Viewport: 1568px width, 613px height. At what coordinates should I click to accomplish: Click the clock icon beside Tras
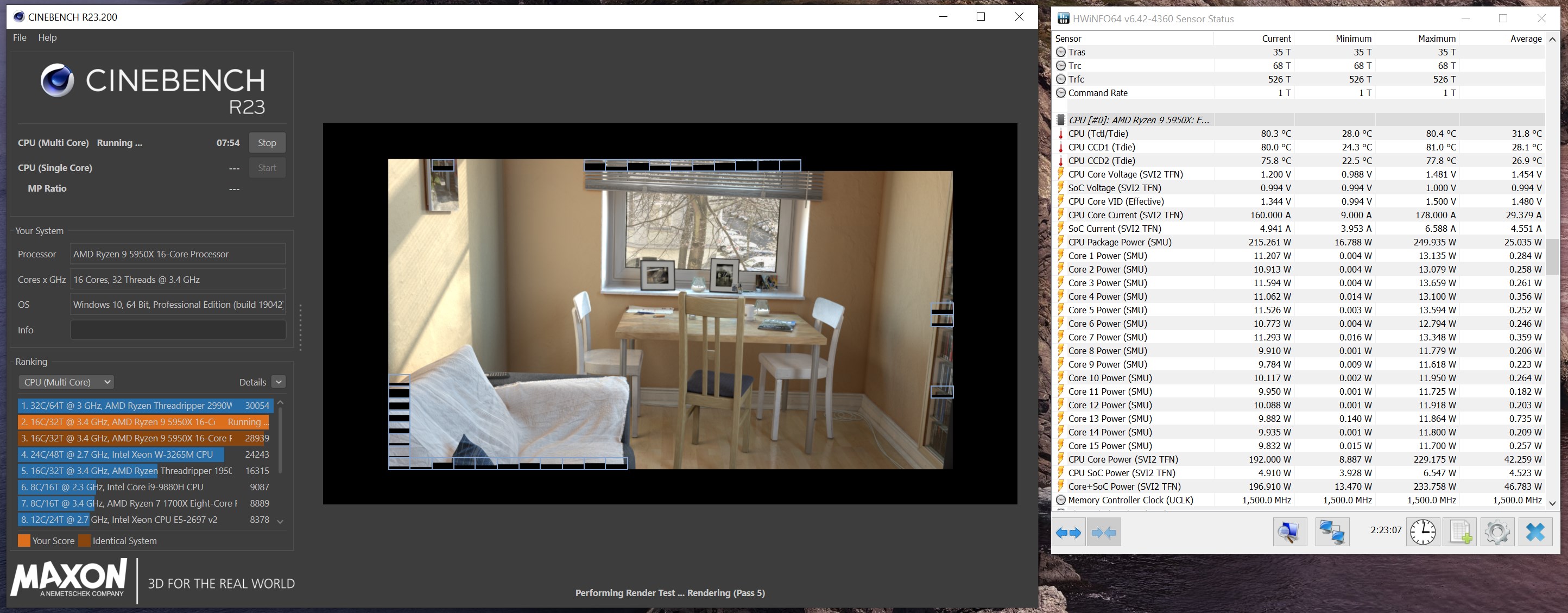pos(1061,52)
